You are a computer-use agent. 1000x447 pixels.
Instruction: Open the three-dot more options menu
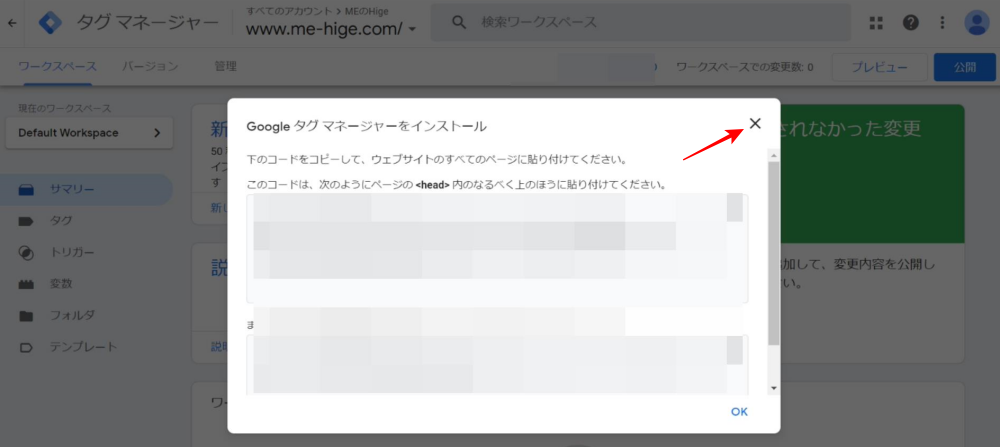(943, 23)
